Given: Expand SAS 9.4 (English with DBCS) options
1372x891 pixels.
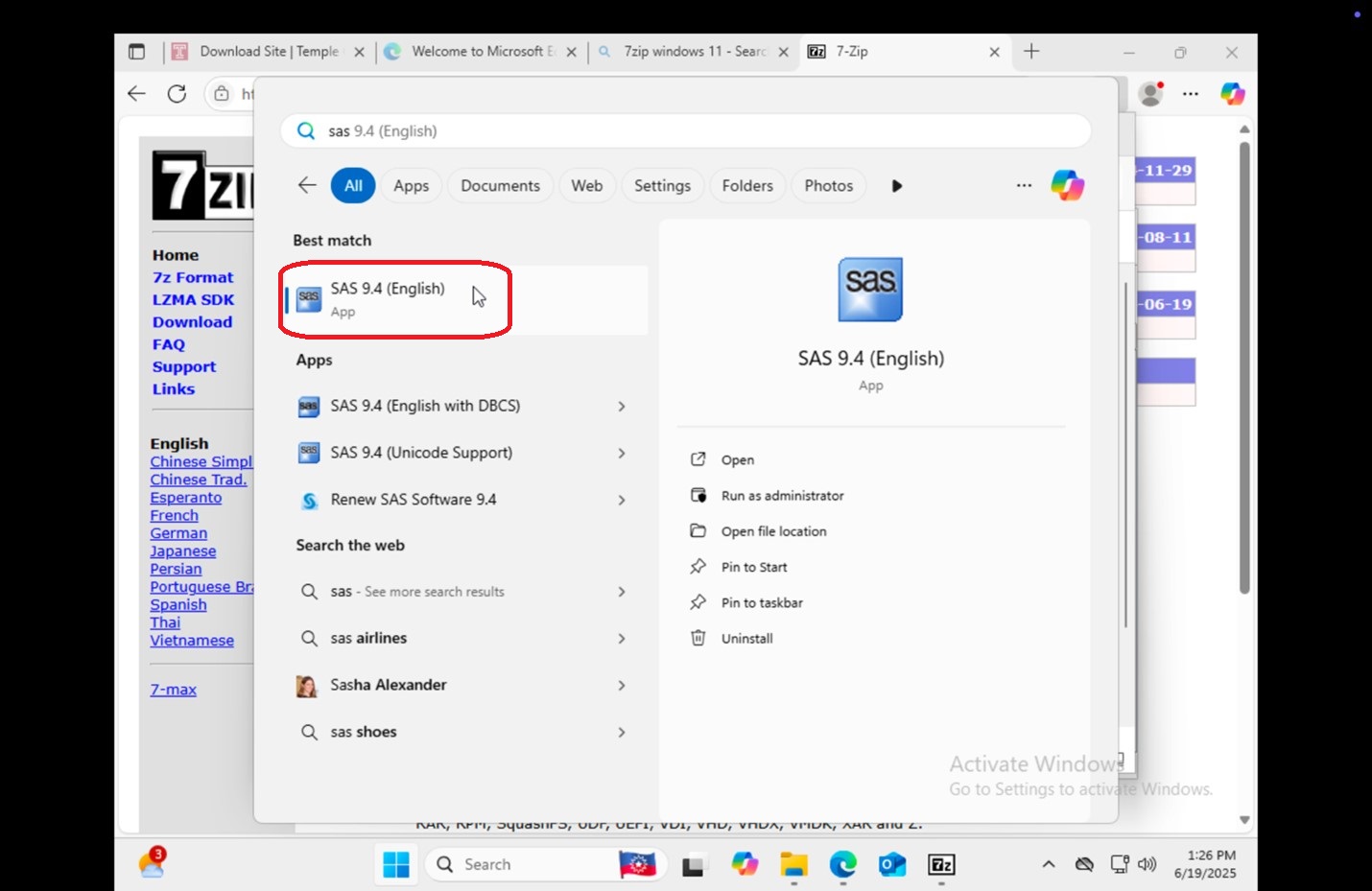Looking at the screenshot, I should 622,407.
